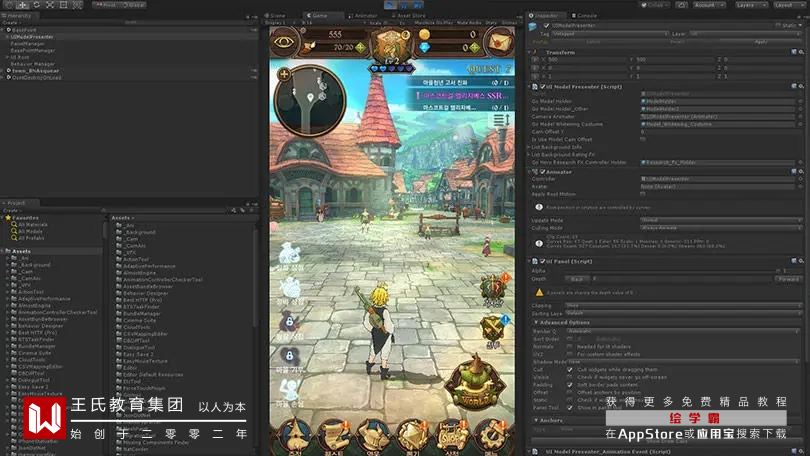Switch to the Animator tab
This screenshot has width=810, height=456.
[365, 15]
